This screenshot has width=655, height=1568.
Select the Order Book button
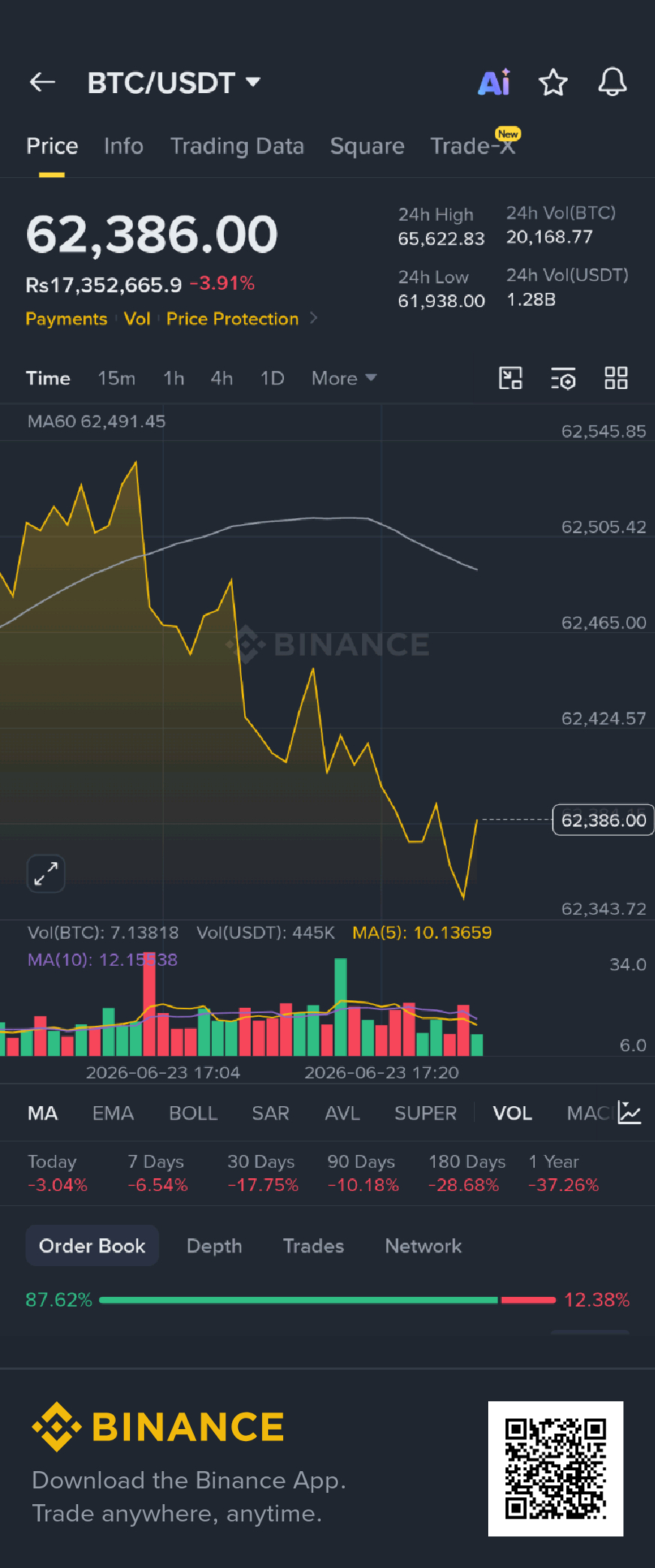(x=92, y=1246)
